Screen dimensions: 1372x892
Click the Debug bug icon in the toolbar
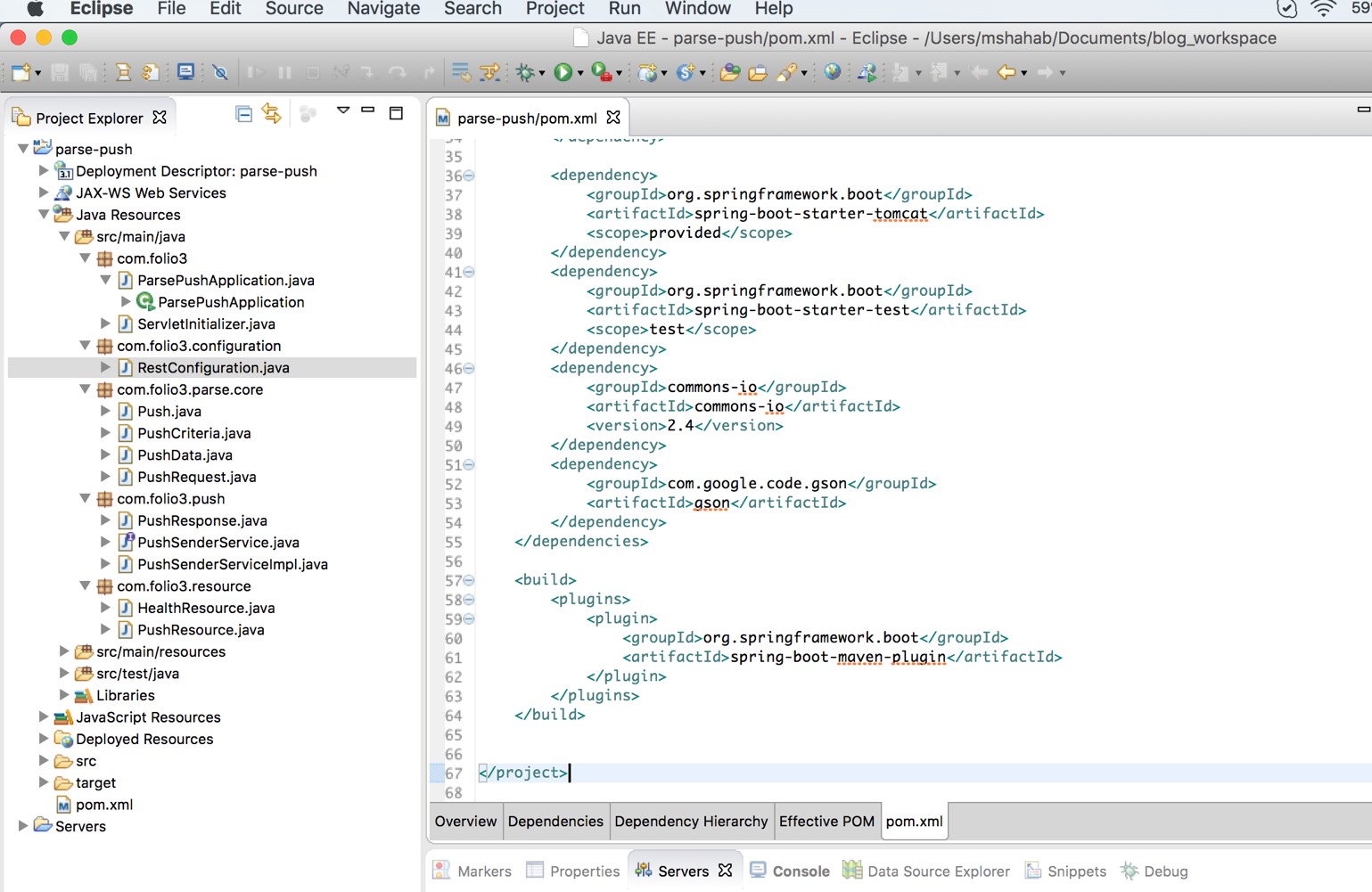[526, 72]
